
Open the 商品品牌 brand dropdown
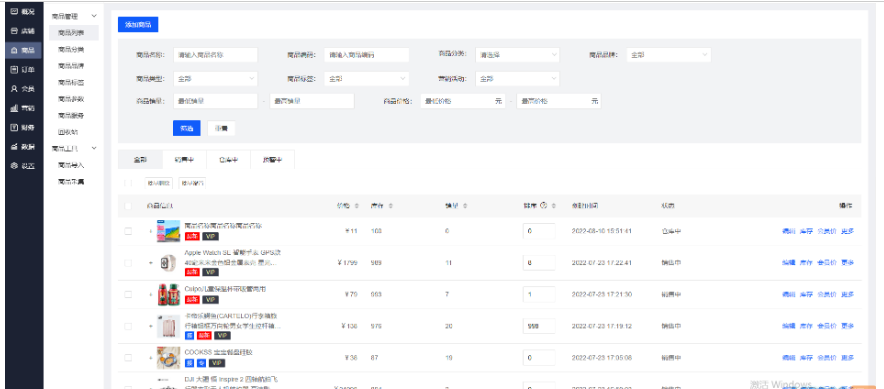pyautogui.click(x=669, y=55)
